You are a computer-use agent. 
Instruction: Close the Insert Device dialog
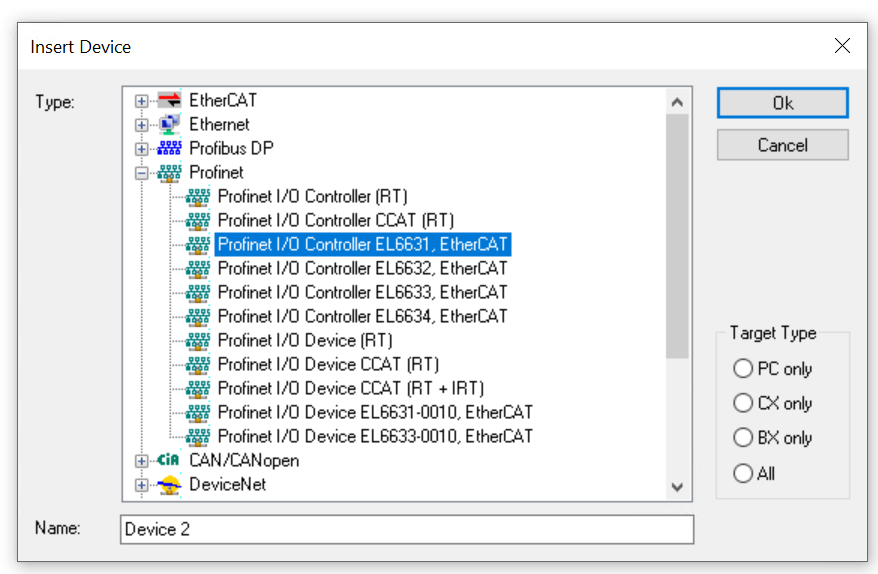point(842,45)
